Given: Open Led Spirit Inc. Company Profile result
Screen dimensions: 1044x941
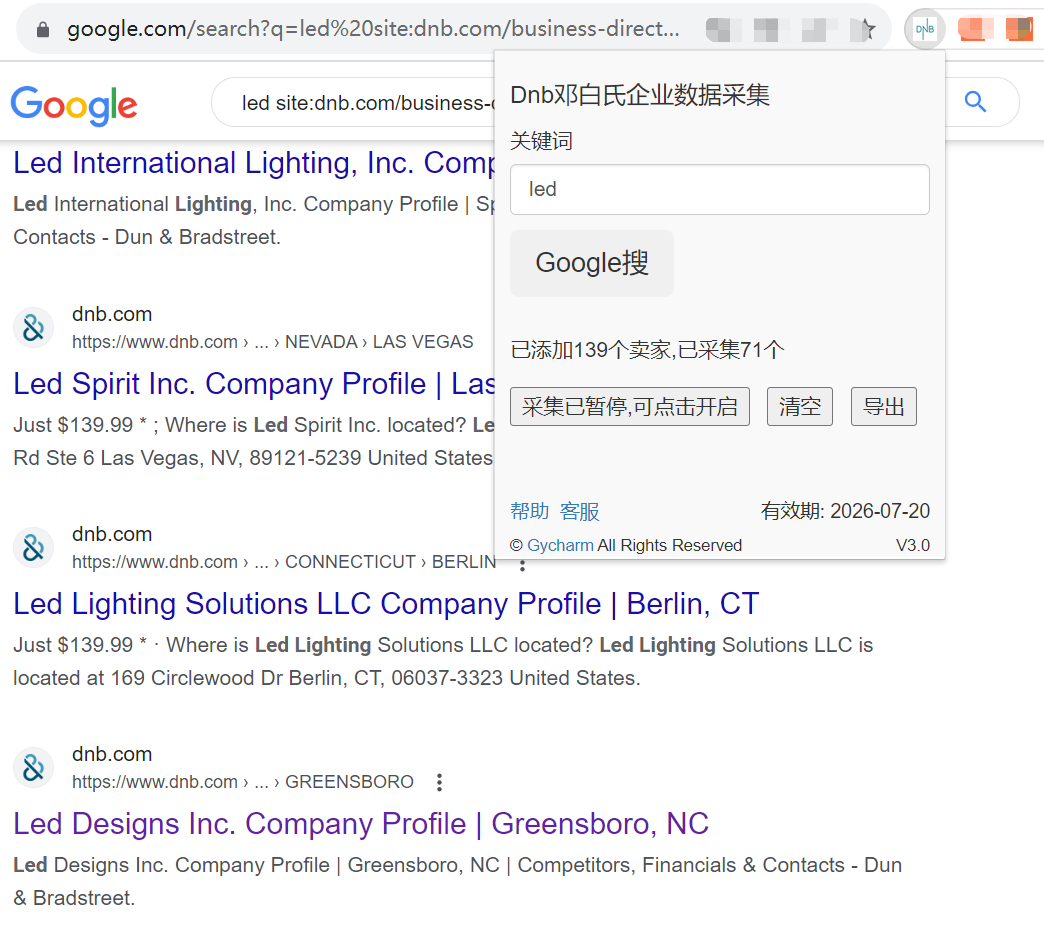Looking at the screenshot, I should point(254,384).
